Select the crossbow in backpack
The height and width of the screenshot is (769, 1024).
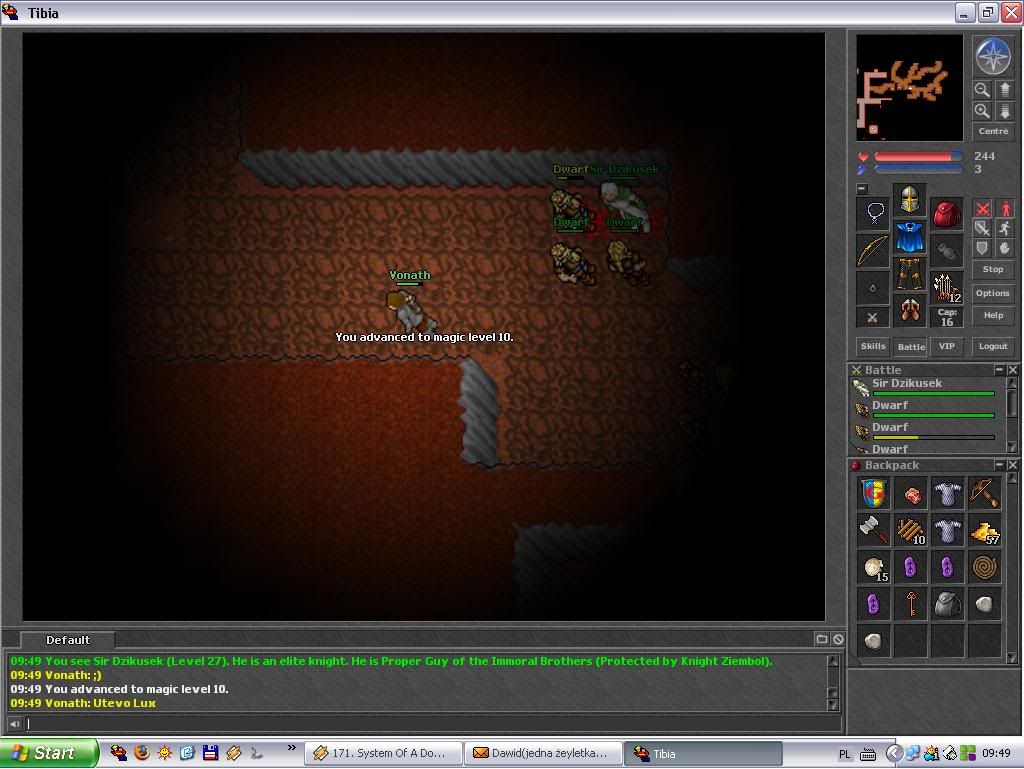coord(984,494)
